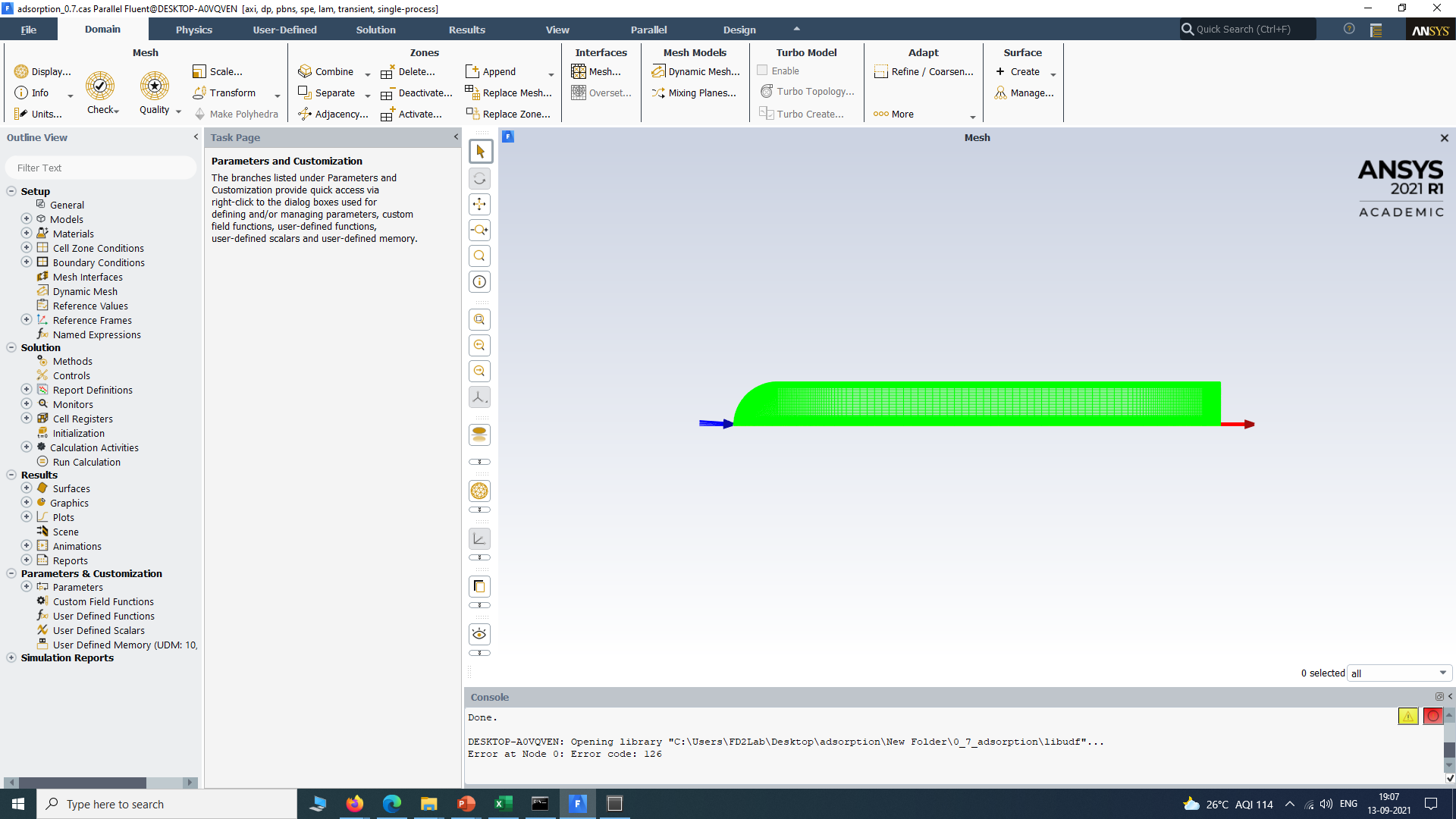Click the Windows Start button

[18, 804]
